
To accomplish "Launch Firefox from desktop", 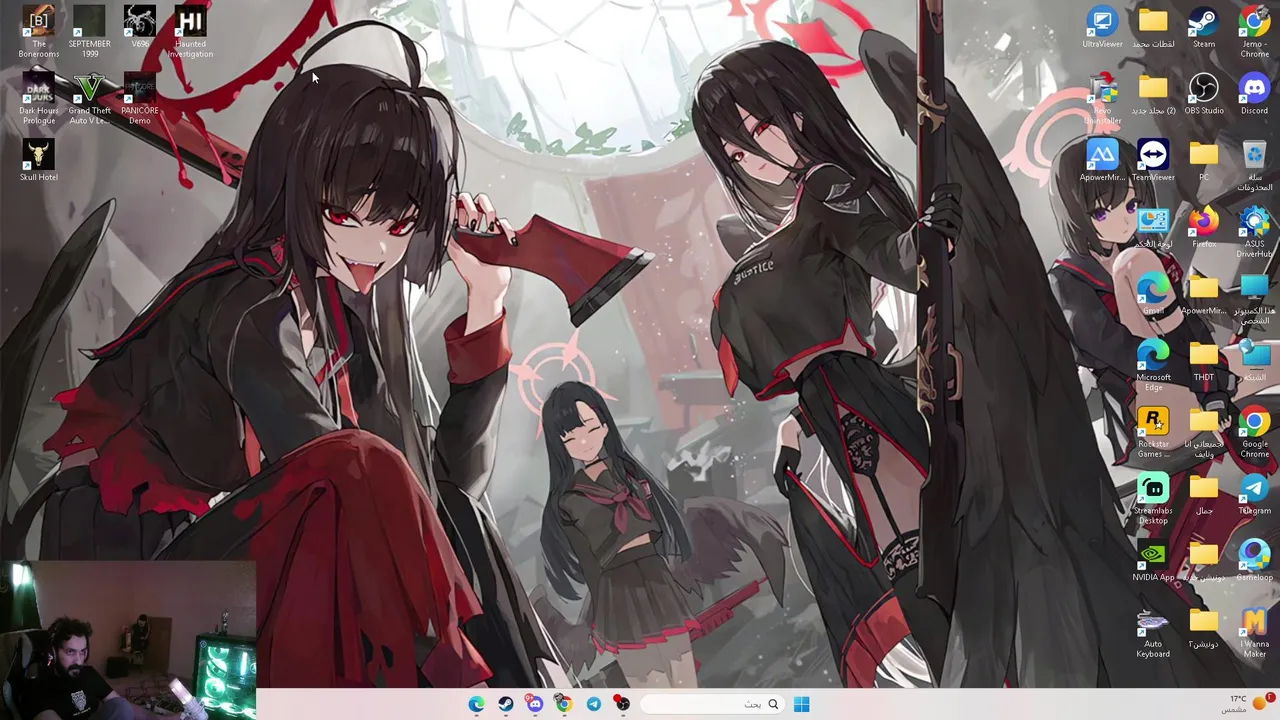I will [x=1203, y=228].
